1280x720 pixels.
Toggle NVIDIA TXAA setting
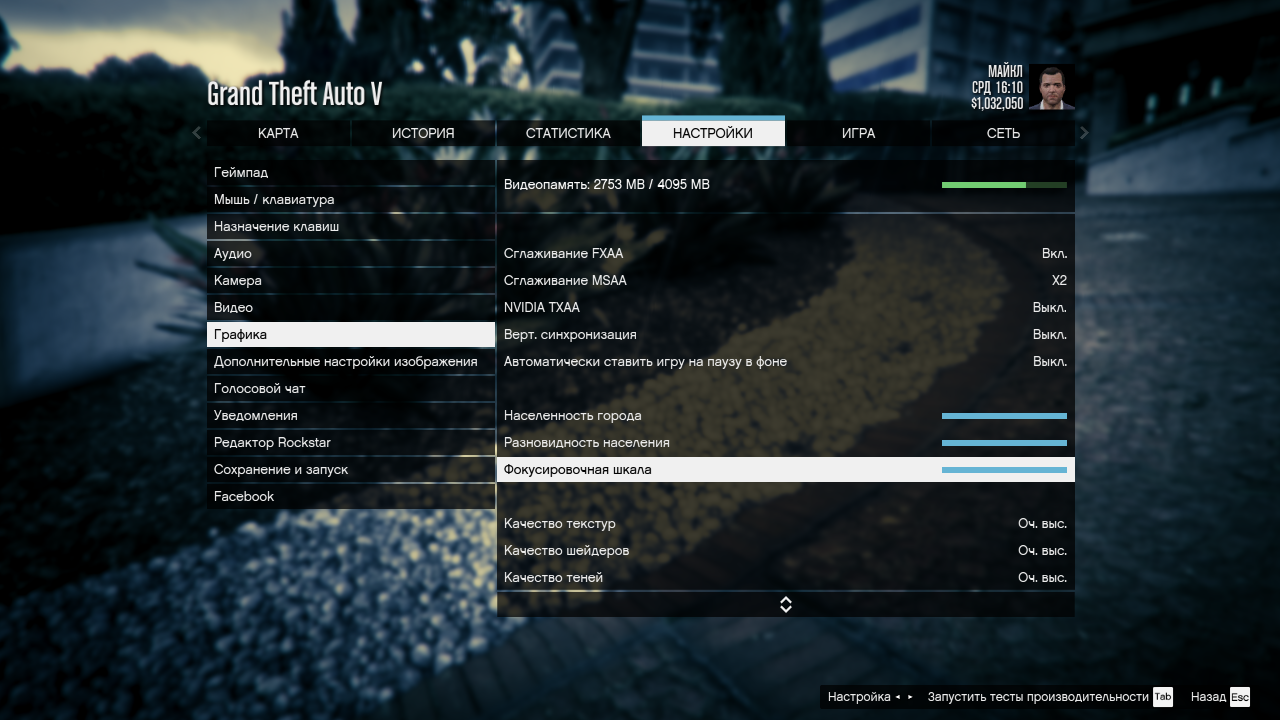point(786,308)
